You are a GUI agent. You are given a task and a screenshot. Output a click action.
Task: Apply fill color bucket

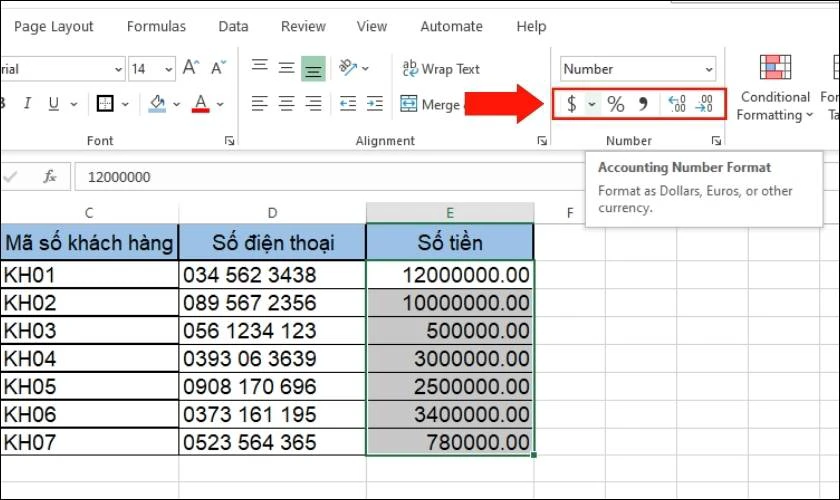pyautogui.click(x=157, y=103)
